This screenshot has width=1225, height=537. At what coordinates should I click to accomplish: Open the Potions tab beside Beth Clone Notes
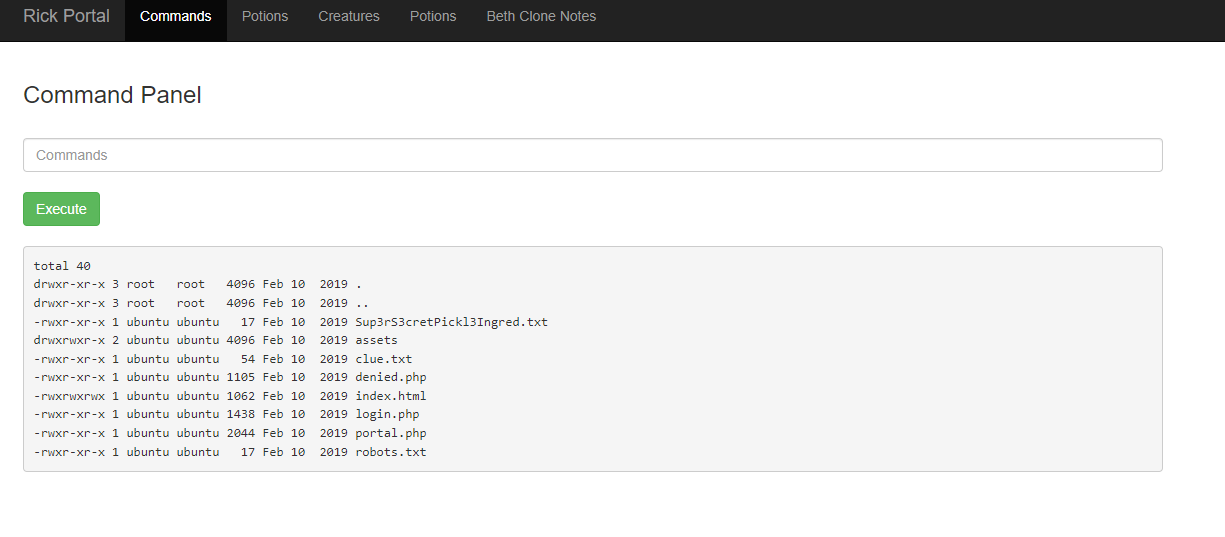tap(433, 16)
